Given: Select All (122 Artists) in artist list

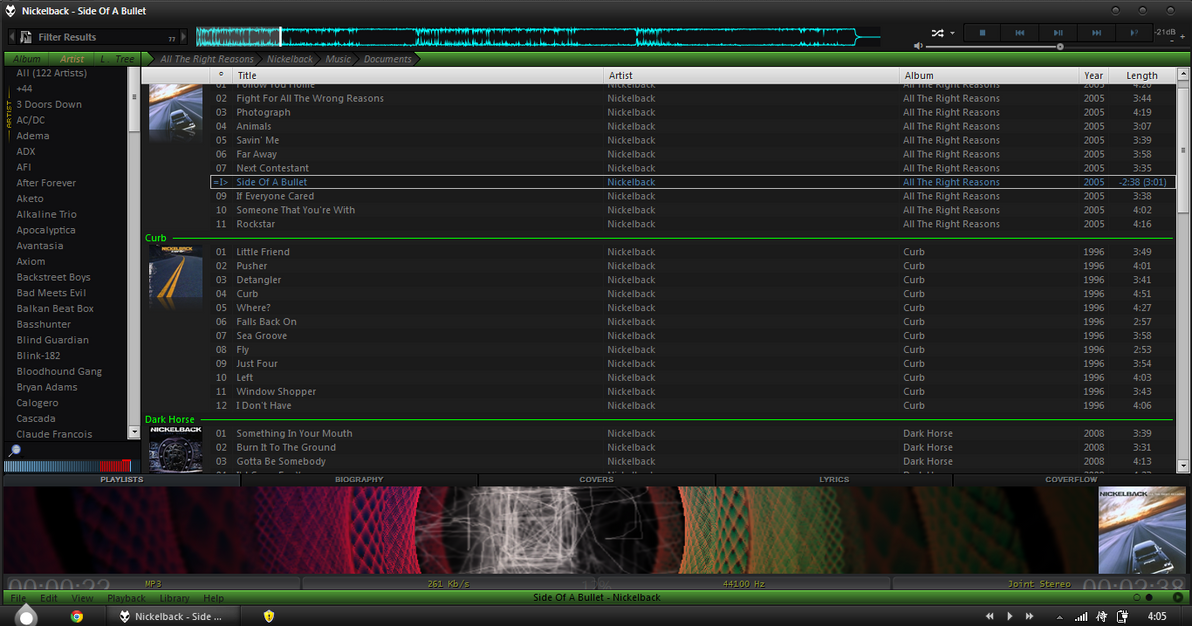Looking at the screenshot, I should [x=52, y=73].
